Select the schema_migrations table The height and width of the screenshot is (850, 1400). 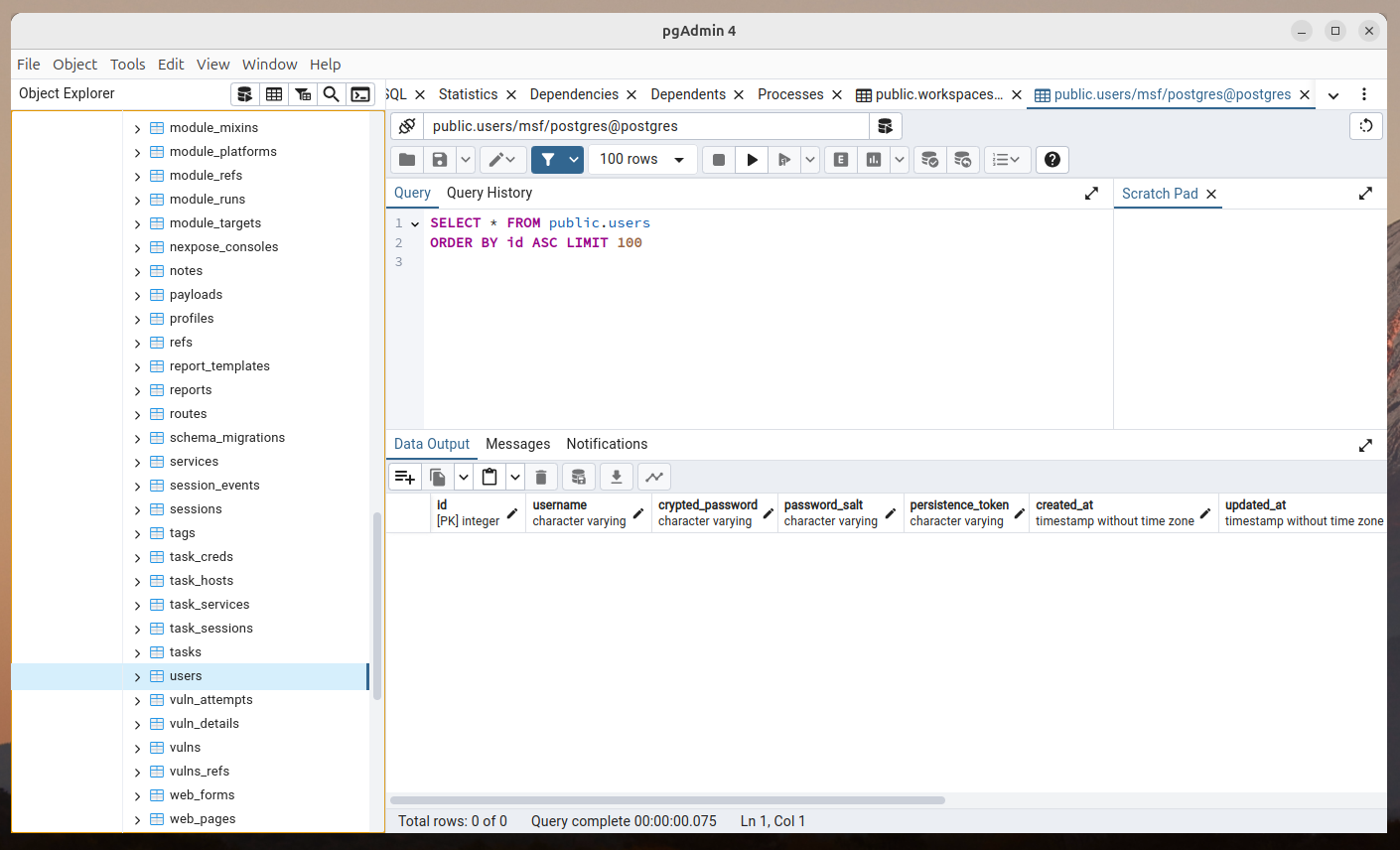pyautogui.click(x=227, y=438)
